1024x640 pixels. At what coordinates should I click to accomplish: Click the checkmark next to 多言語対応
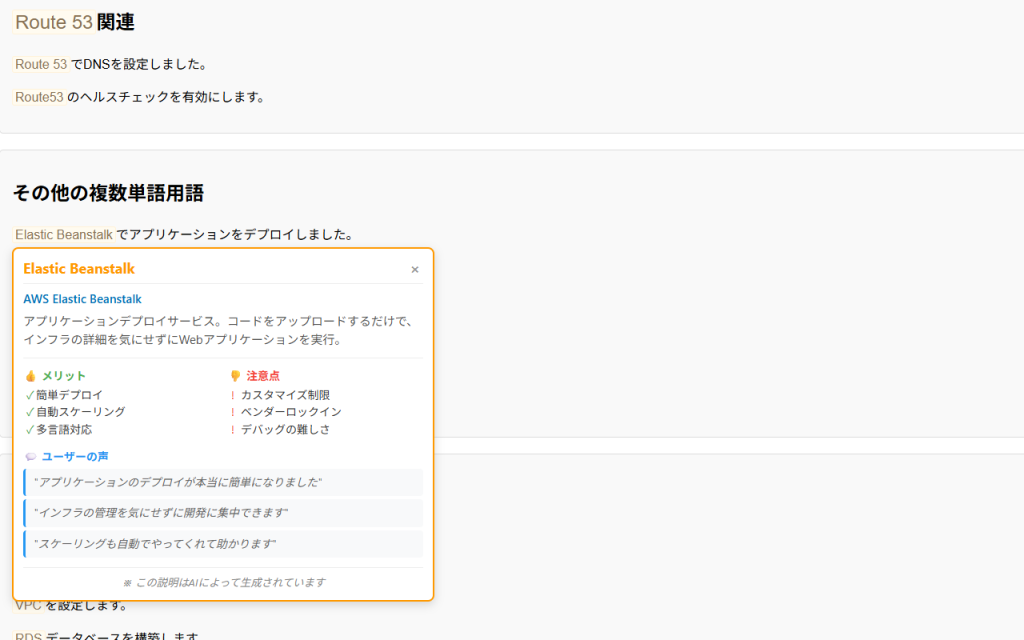[x=30, y=430]
